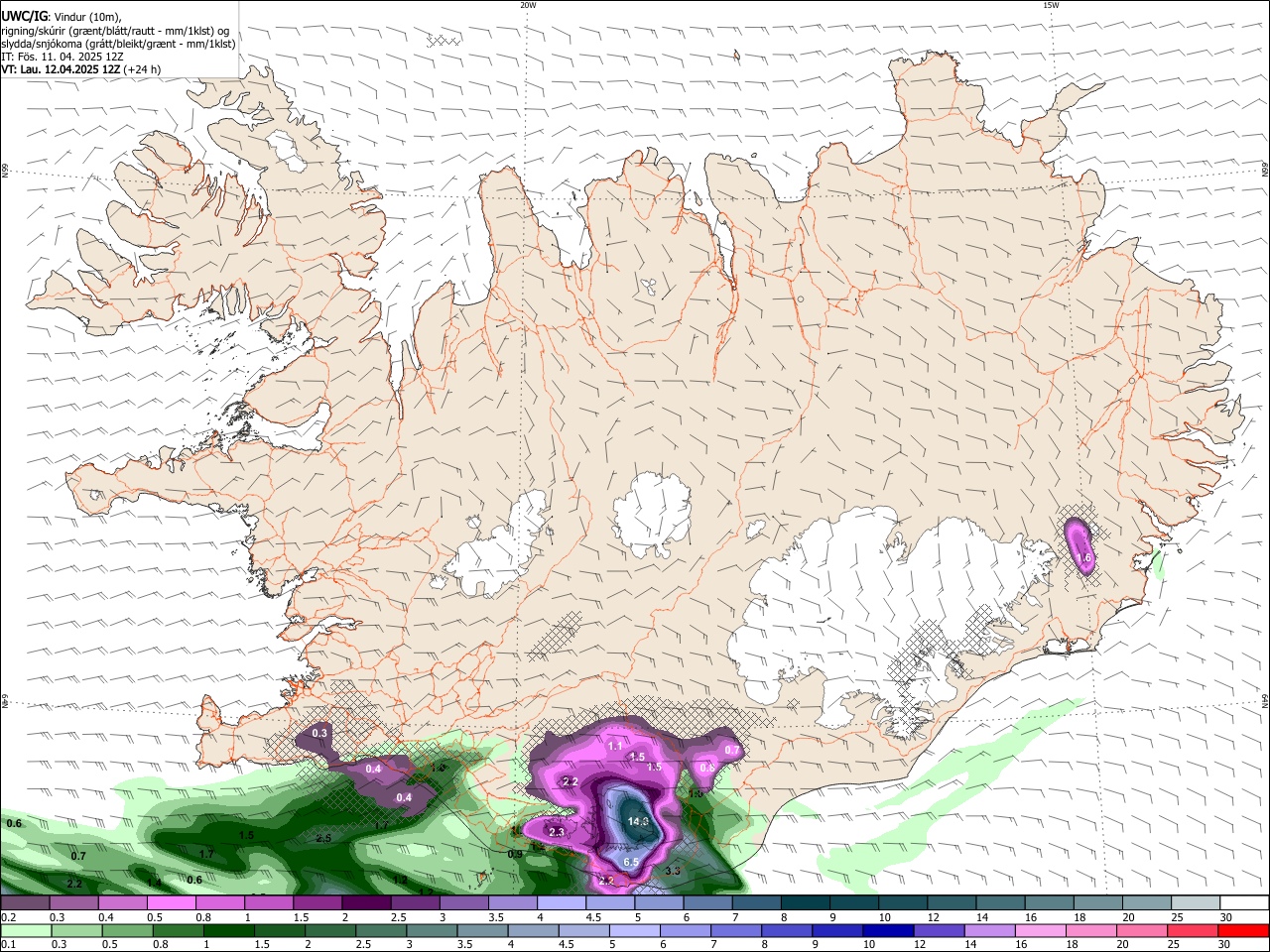
Task: Select lower legend swatch between 0.1 and 0.3
Action: click(x=25, y=931)
